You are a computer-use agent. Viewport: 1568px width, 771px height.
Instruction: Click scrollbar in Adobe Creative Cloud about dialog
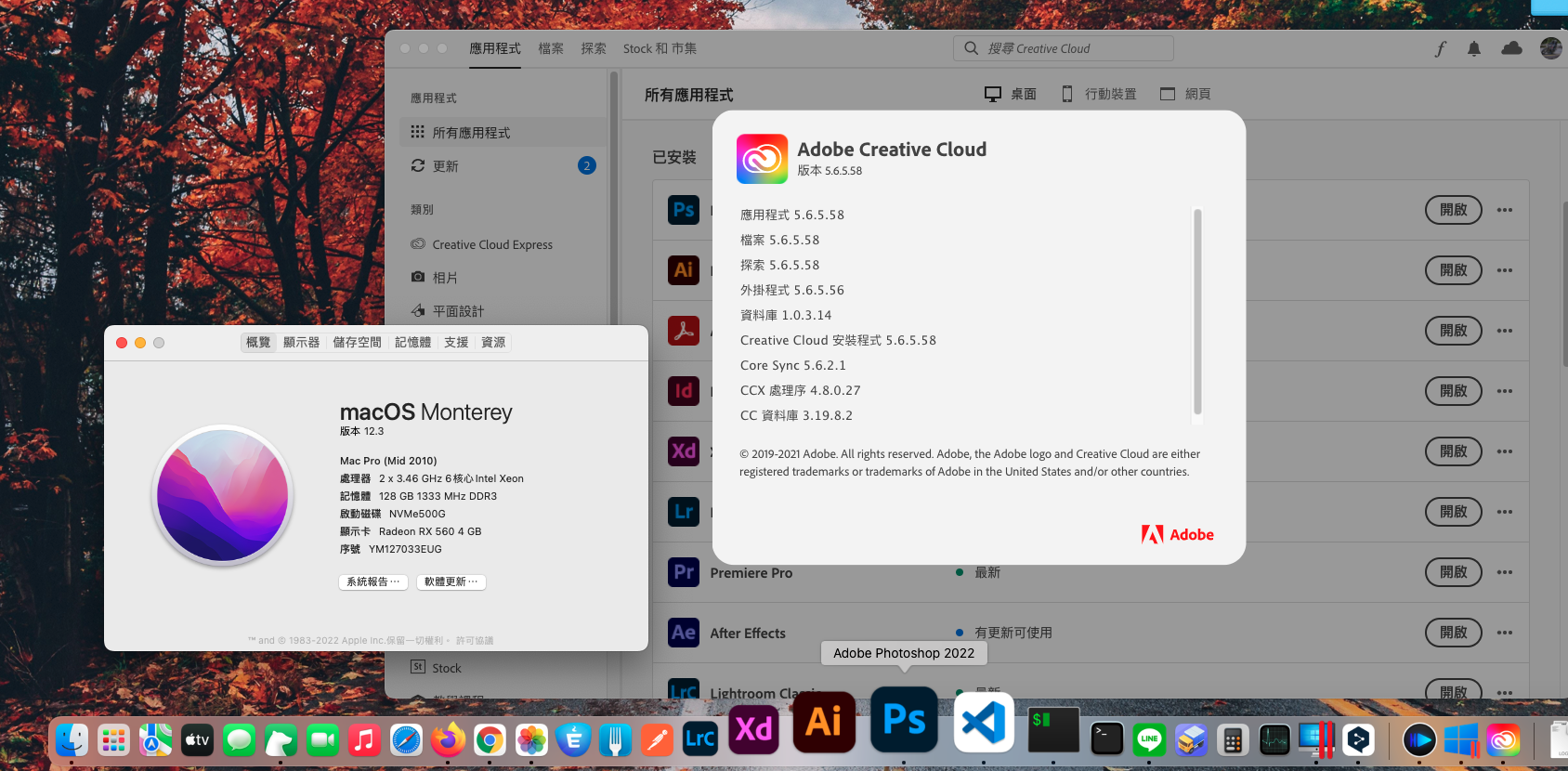1197,311
